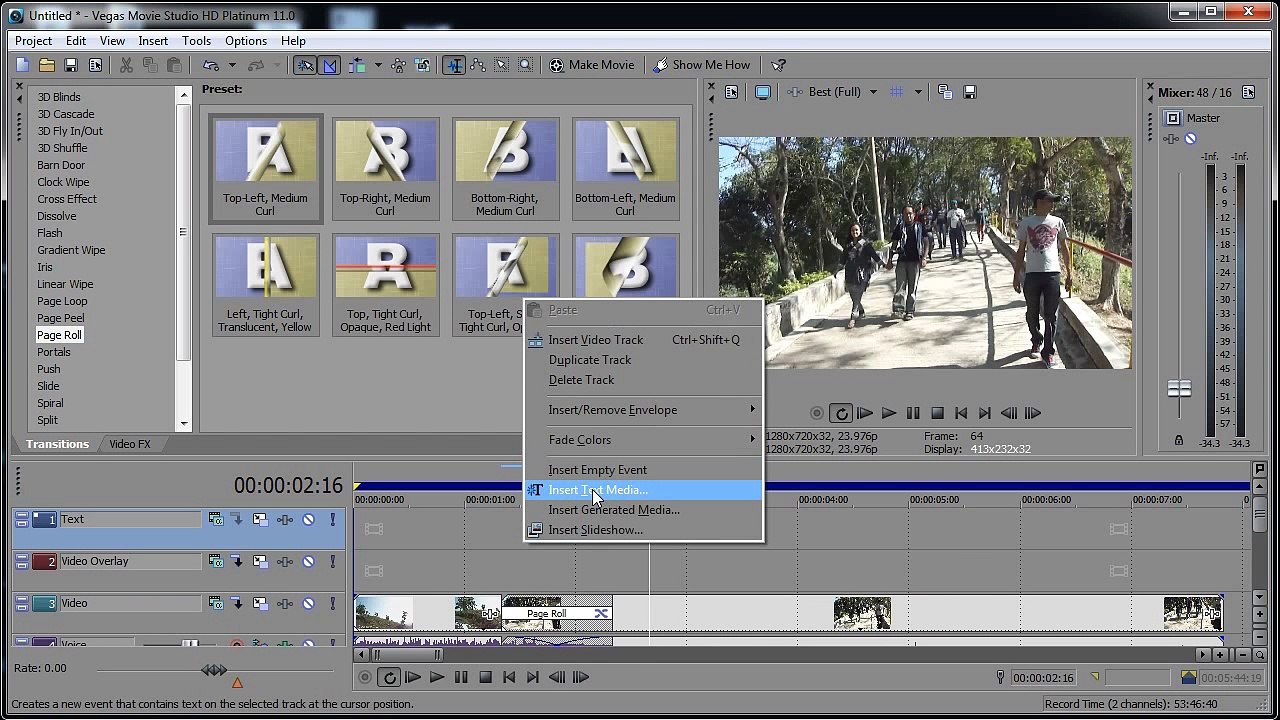Choose Insert Text Media from context menu
This screenshot has height=720, width=1280.
(x=644, y=490)
